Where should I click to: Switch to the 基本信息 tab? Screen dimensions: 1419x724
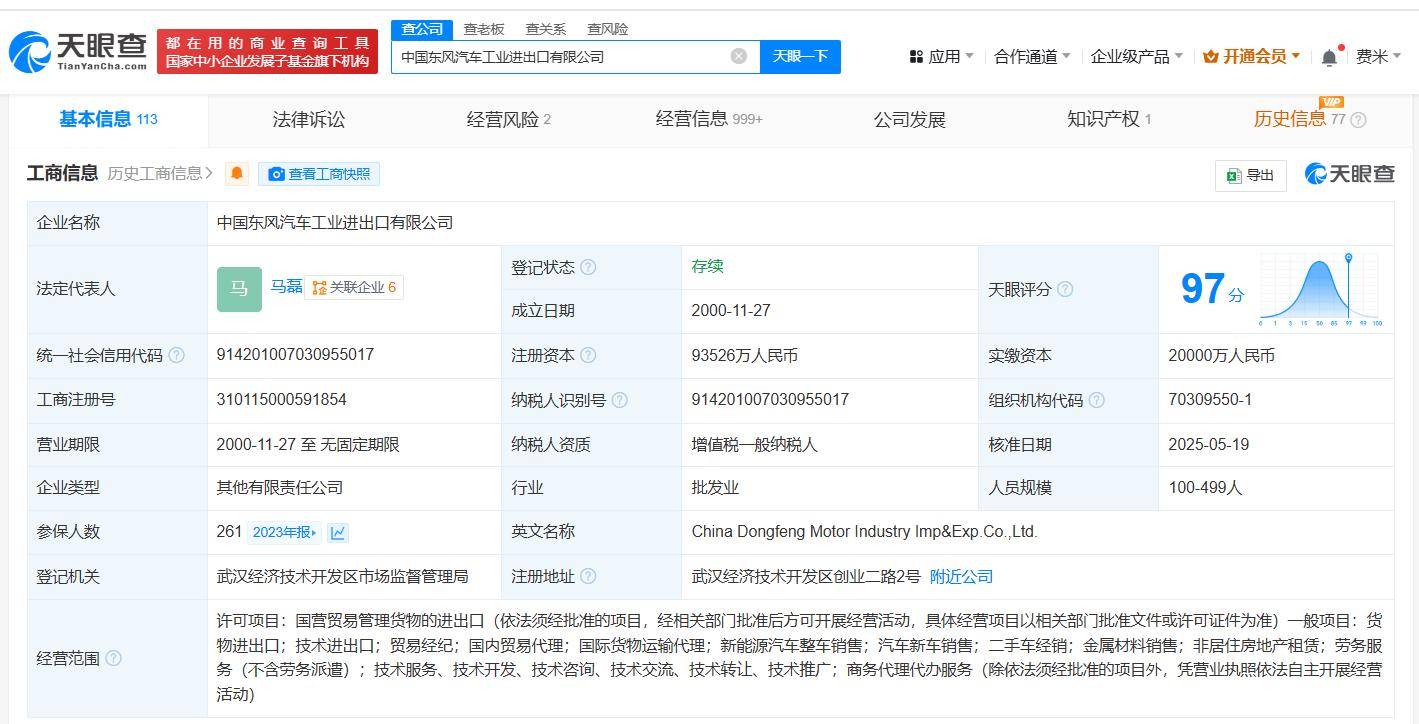[x=109, y=119]
